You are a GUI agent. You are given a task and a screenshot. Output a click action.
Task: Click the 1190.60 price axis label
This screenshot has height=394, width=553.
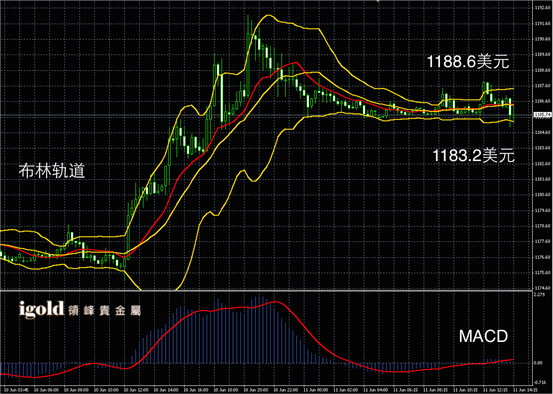click(543, 39)
